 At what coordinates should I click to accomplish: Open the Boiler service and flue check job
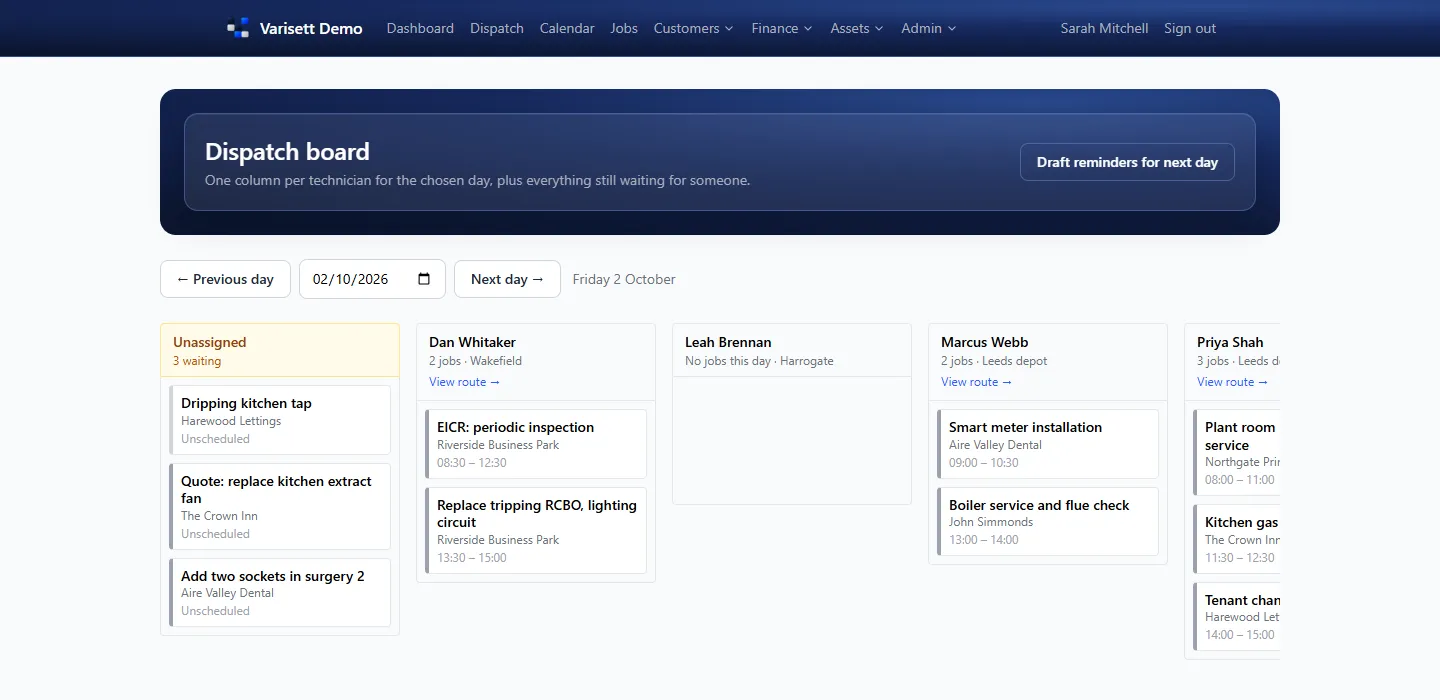1048,521
